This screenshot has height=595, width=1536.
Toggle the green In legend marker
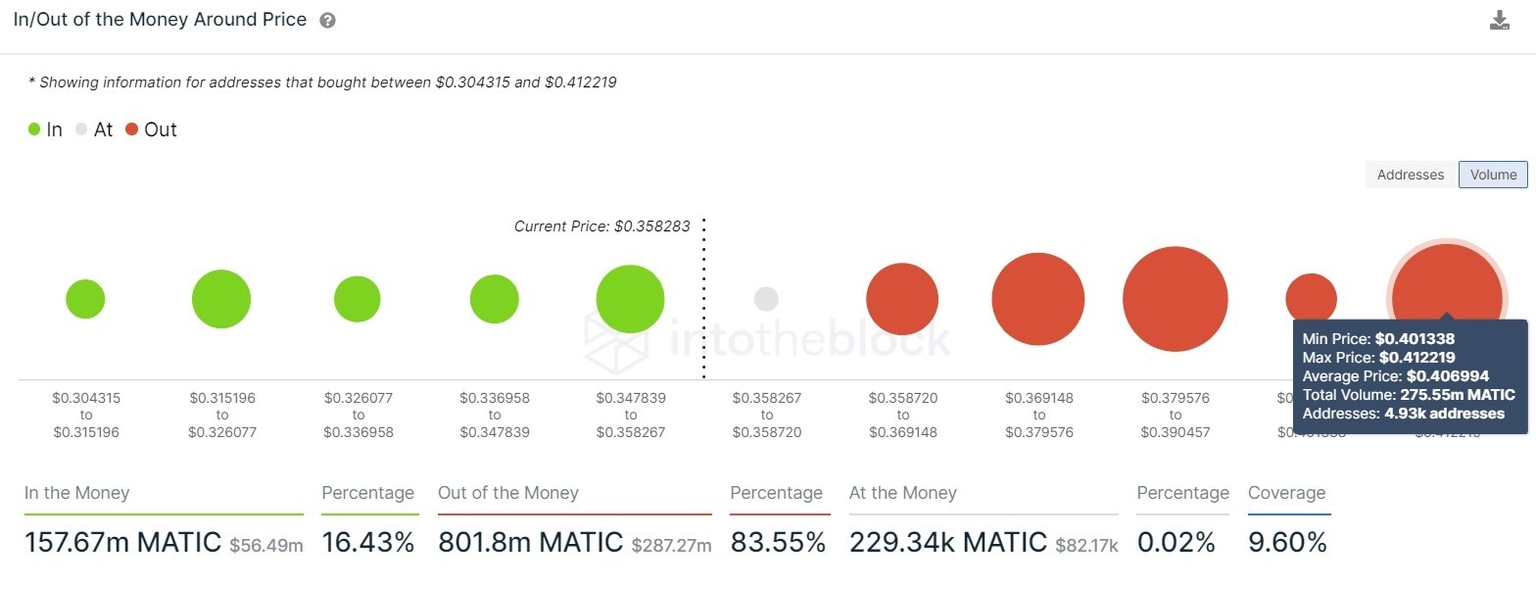(33, 129)
